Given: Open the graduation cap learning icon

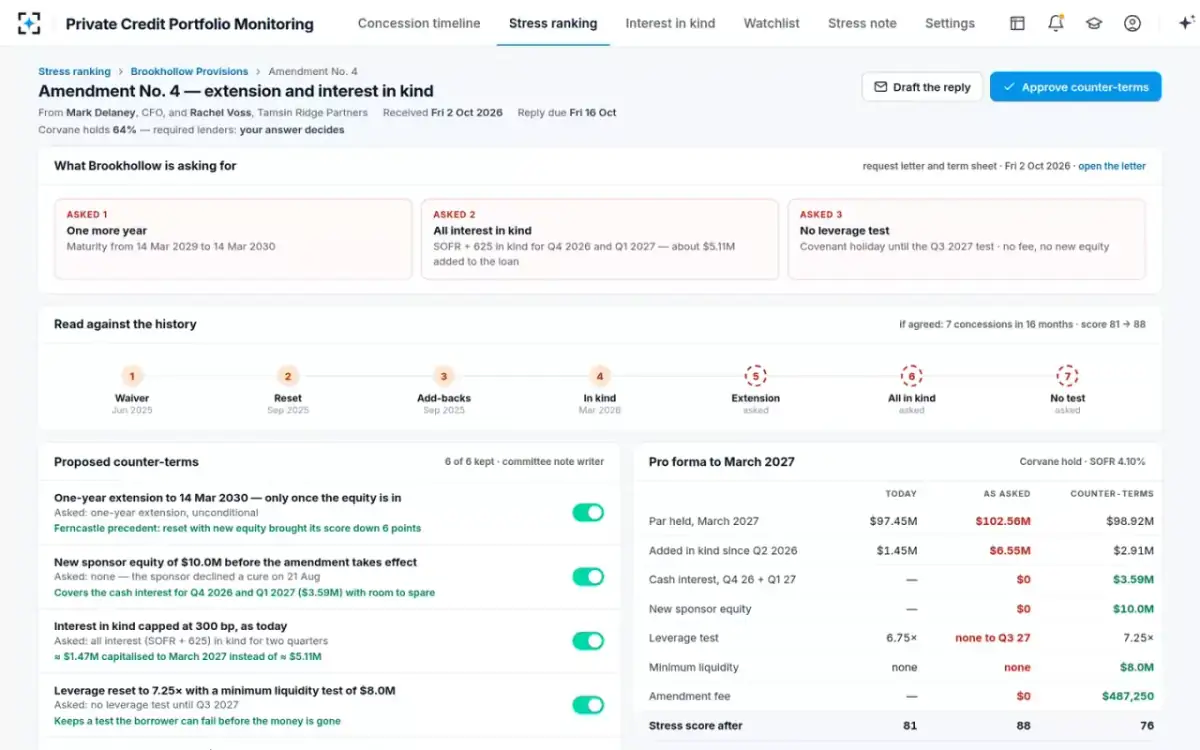Looking at the screenshot, I should (1094, 23).
